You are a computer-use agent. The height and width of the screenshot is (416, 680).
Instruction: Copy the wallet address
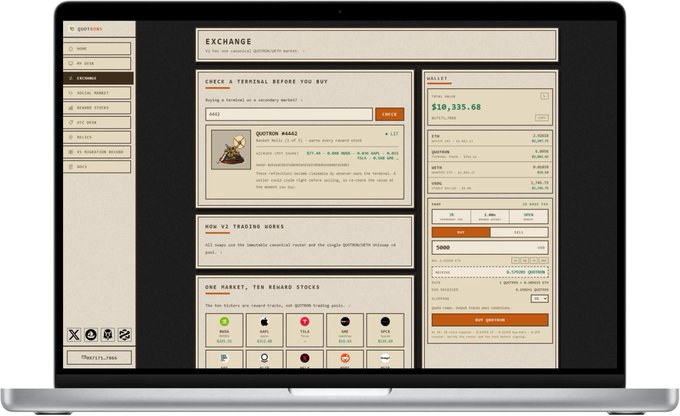542,118
